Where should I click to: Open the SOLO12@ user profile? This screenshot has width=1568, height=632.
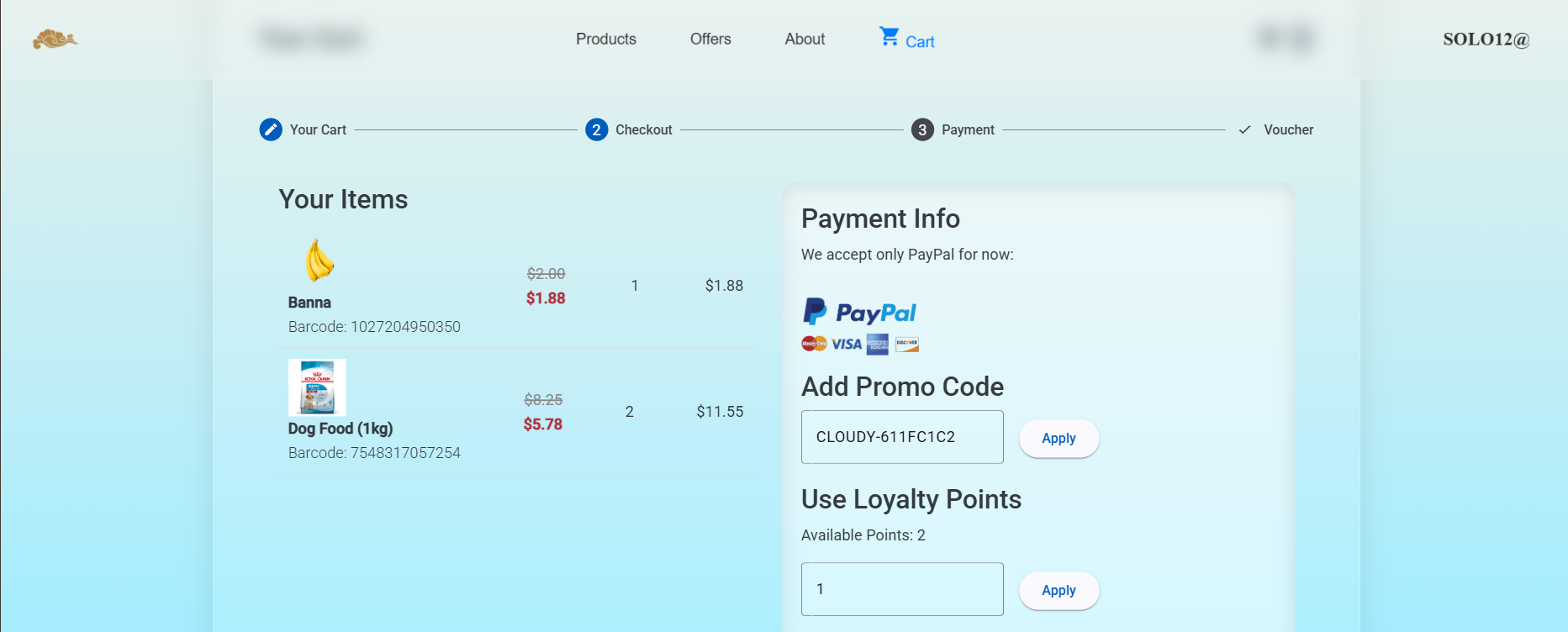1486,39
